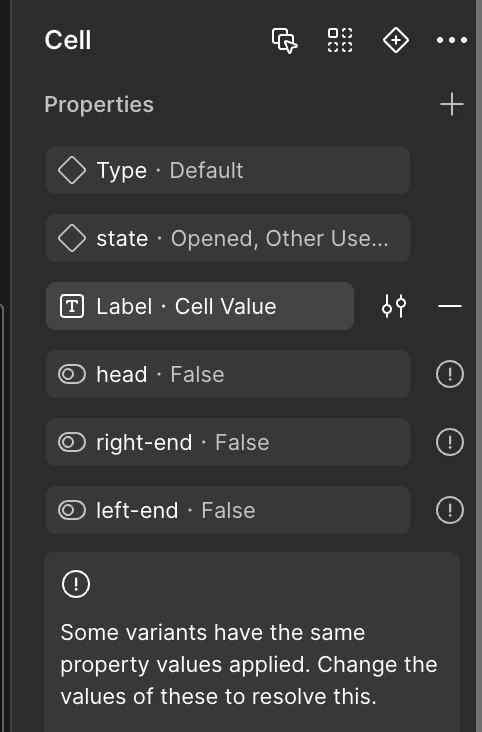Toggle the left-end boolean property

tap(228, 510)
